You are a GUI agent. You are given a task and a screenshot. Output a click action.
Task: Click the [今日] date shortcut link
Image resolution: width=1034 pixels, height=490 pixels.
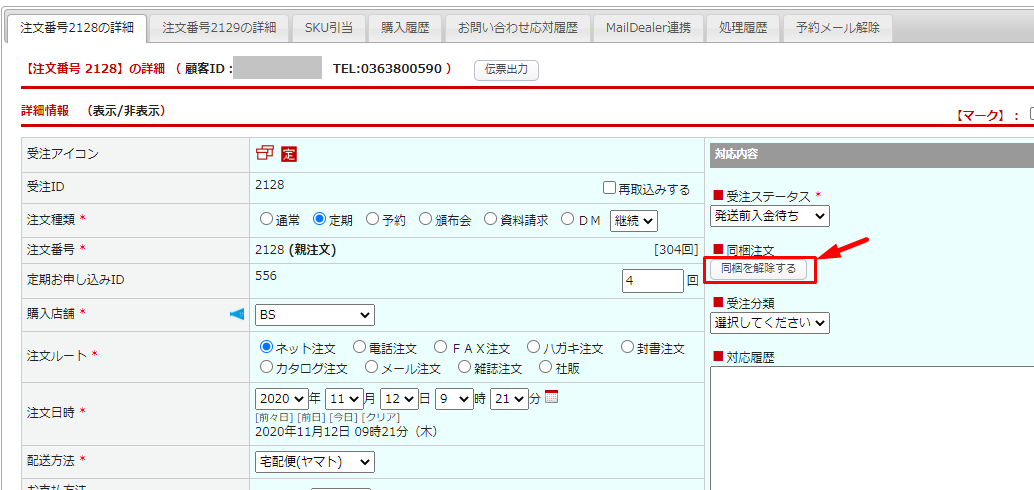click(x=344, y=417)
